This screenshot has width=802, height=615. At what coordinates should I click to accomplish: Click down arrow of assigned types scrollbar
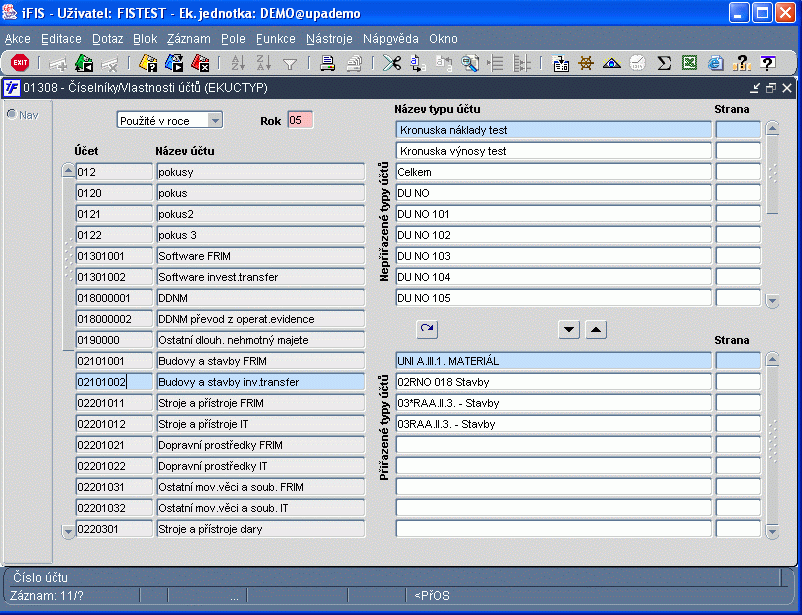(772, 532)
